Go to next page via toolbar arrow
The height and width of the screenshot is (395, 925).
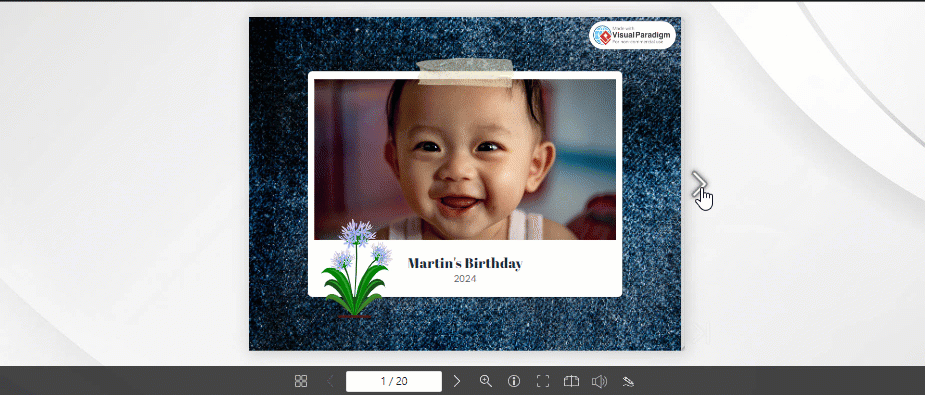tap(457, 381)
